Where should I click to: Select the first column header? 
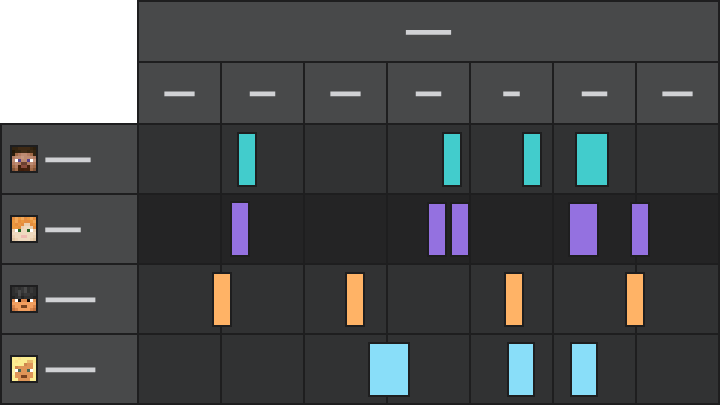(179, 93)
